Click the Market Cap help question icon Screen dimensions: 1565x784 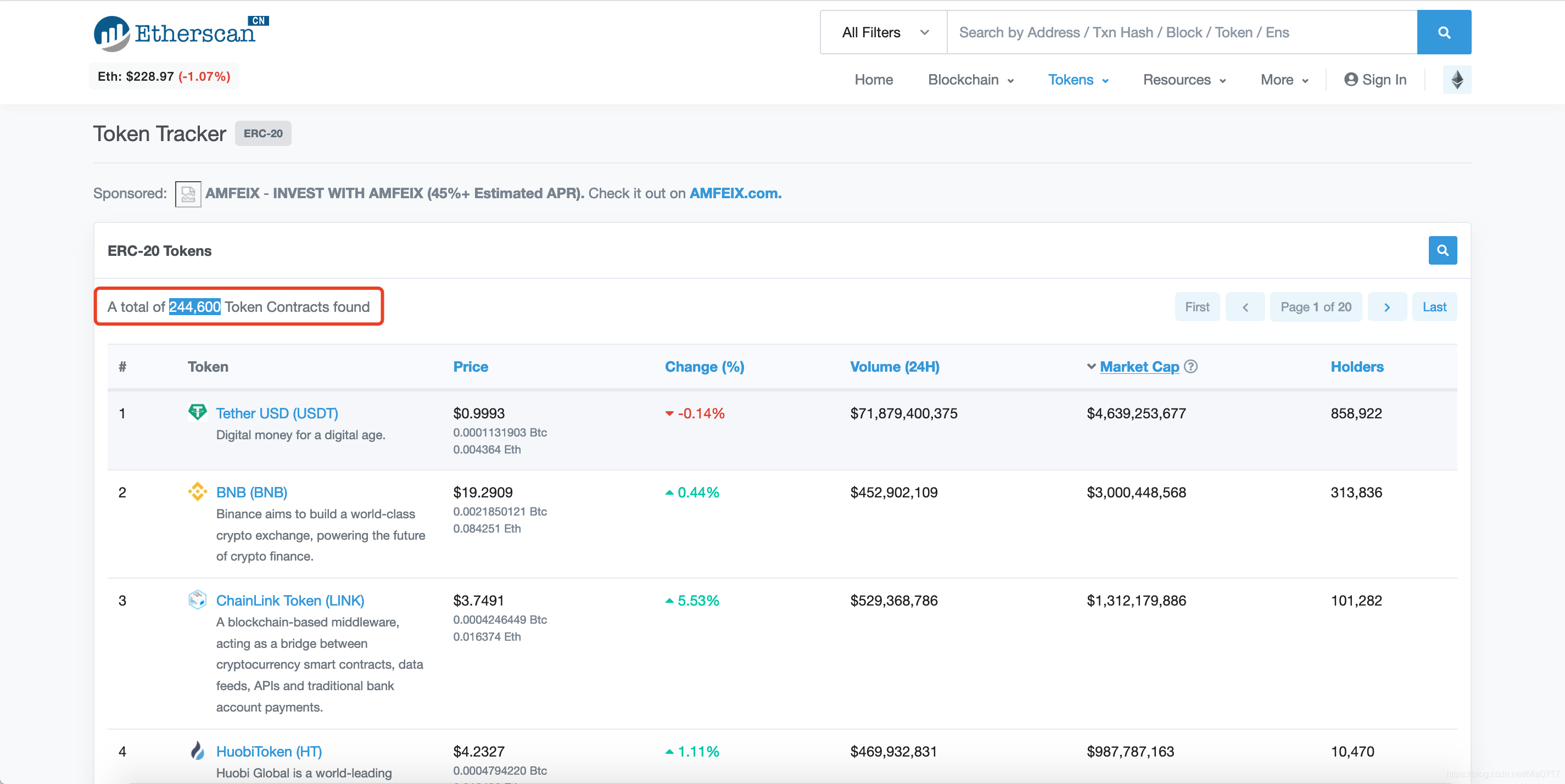point(1190,366)
